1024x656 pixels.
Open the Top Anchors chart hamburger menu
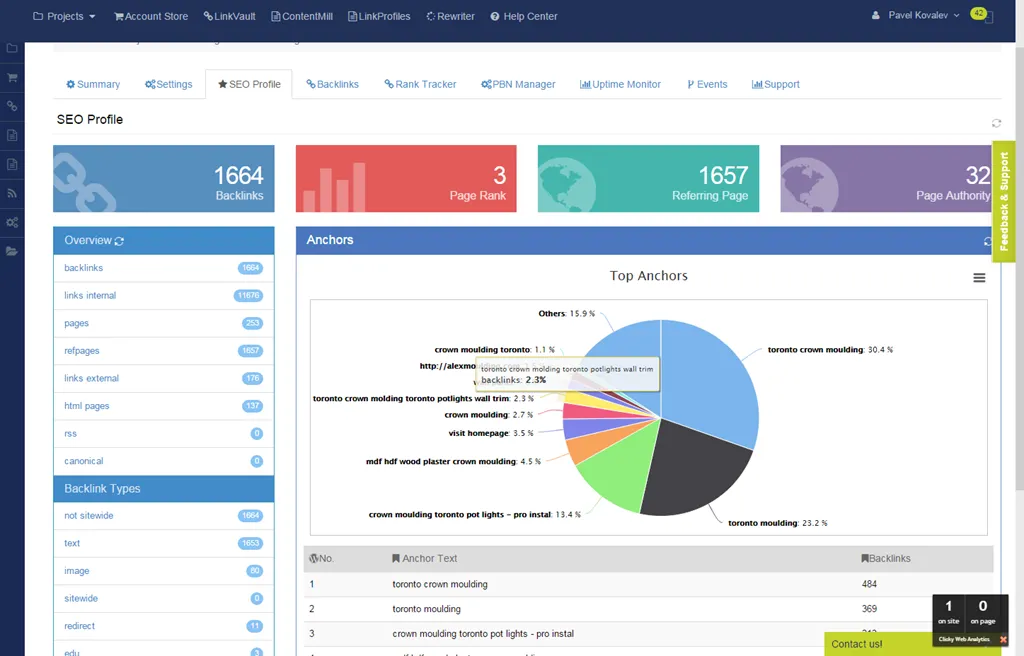coord(979,278)
